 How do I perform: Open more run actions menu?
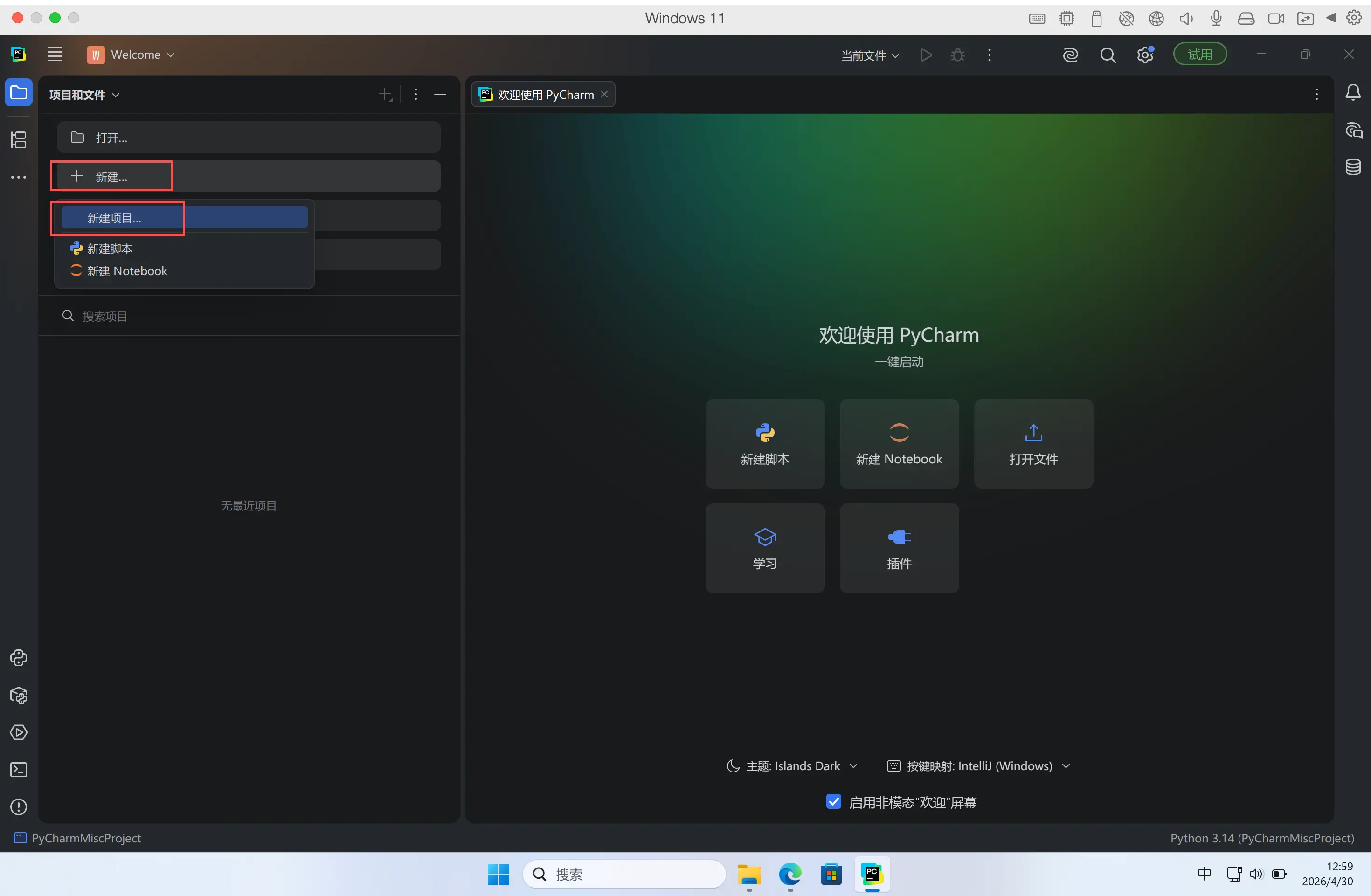coord(990,55)
